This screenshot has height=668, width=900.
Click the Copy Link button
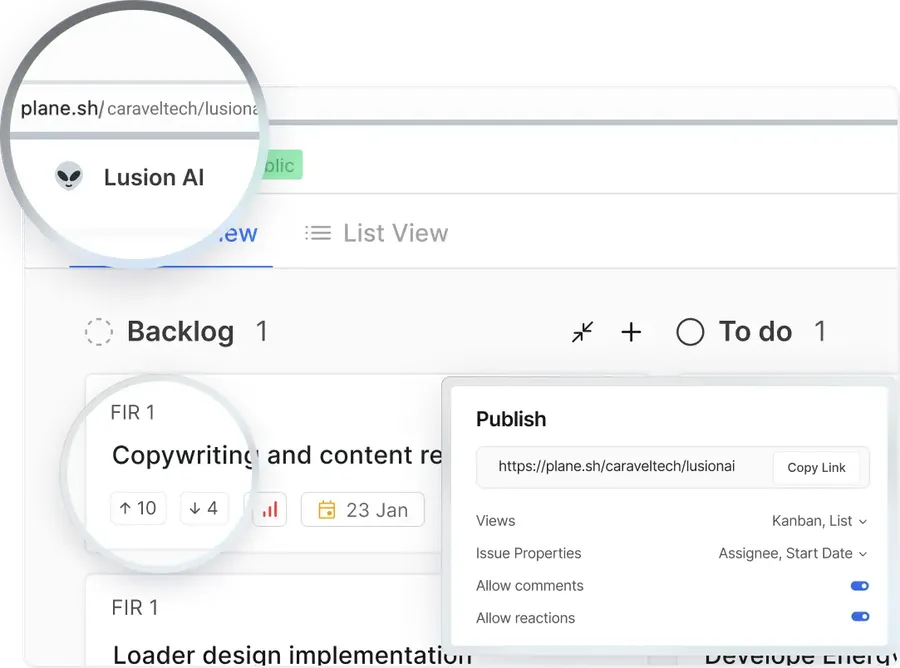(x=816, y=468)
